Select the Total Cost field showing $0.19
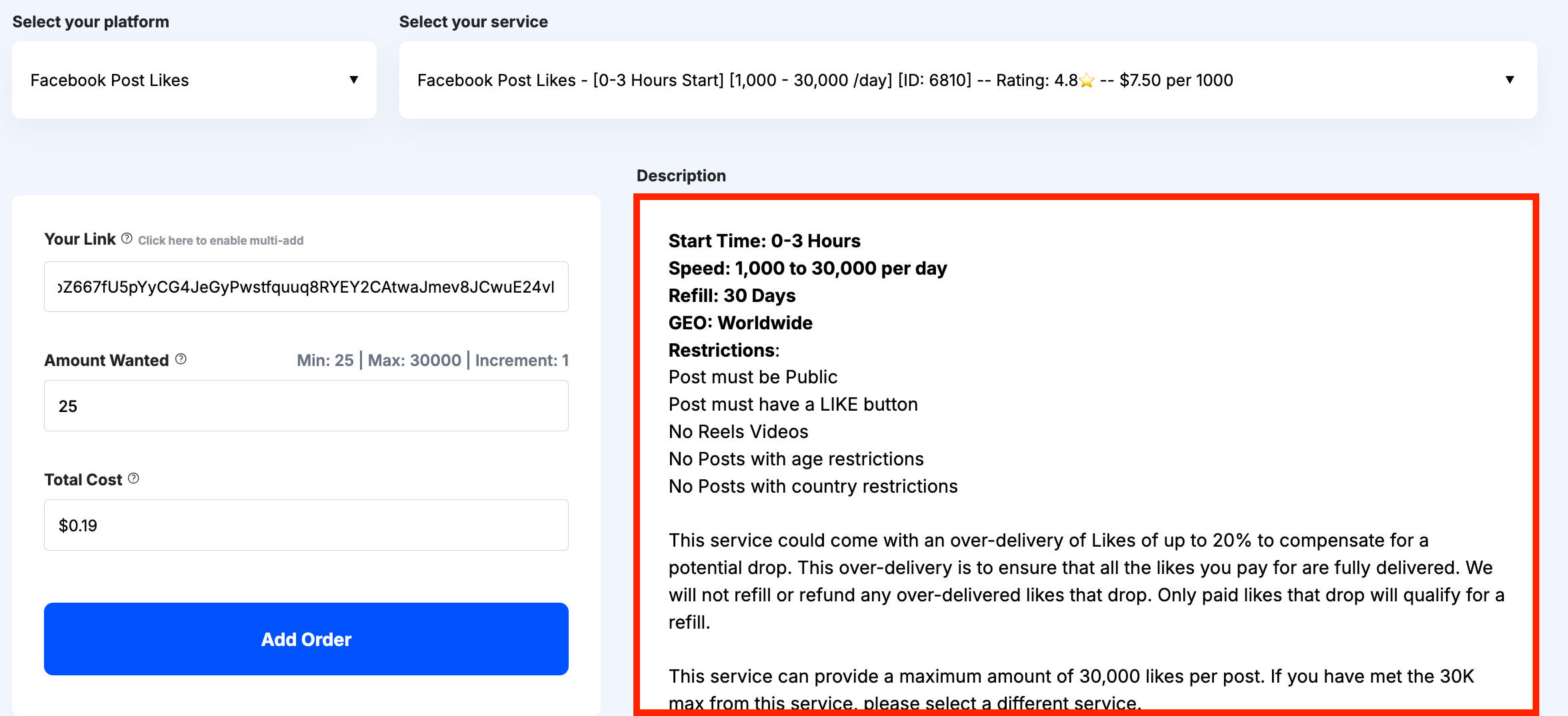The image size is (1568, 716). point(306,525)
